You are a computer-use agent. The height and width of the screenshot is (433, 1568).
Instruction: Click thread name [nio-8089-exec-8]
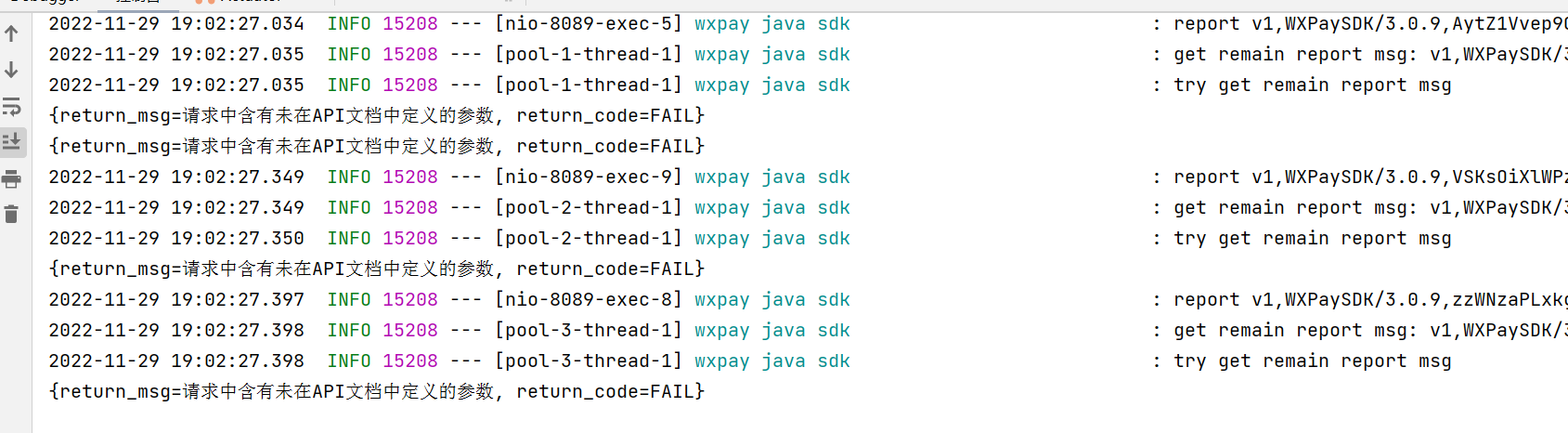[x=589, y=300]
